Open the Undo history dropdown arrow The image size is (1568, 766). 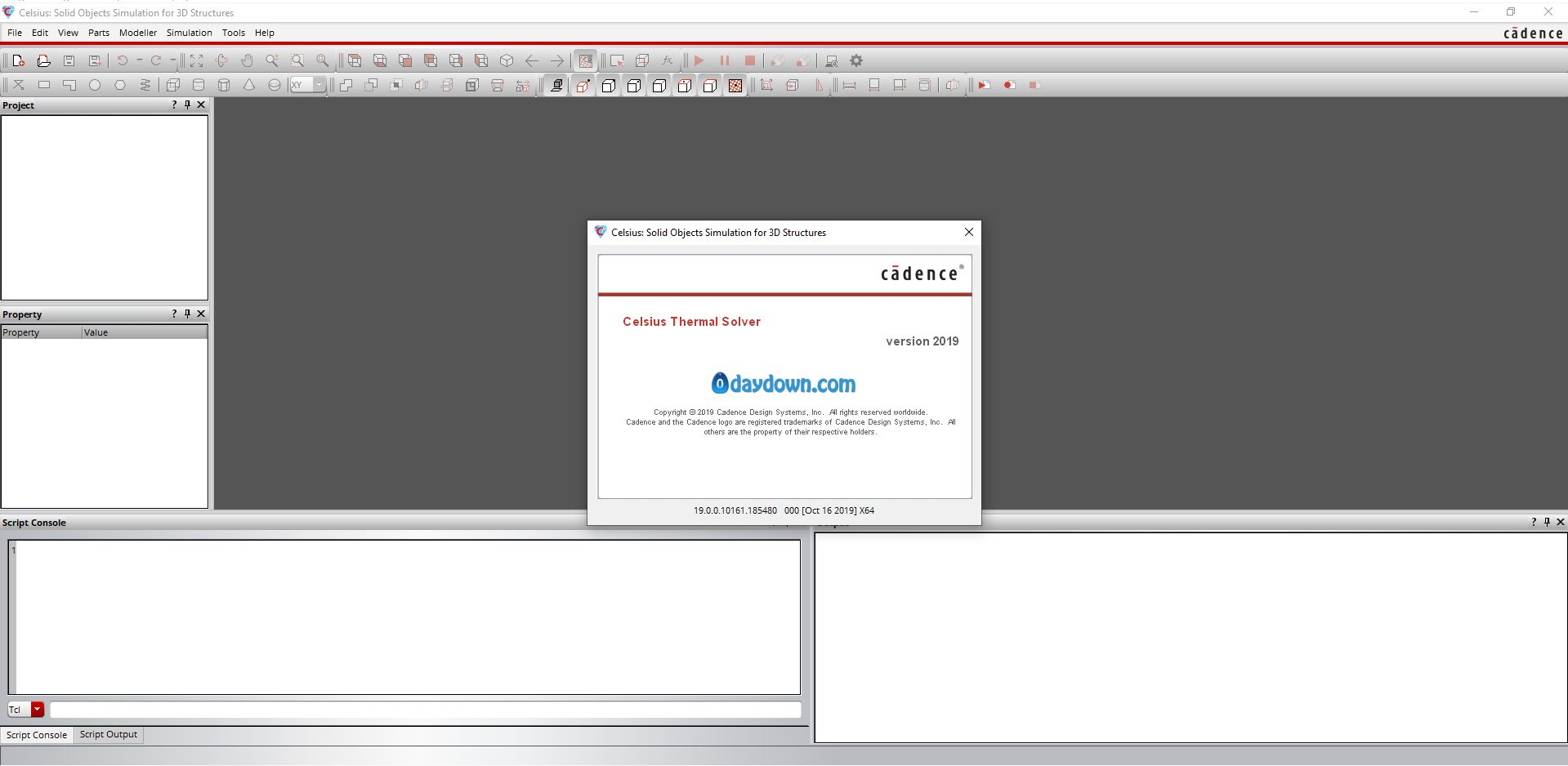(x=139, y=60)
